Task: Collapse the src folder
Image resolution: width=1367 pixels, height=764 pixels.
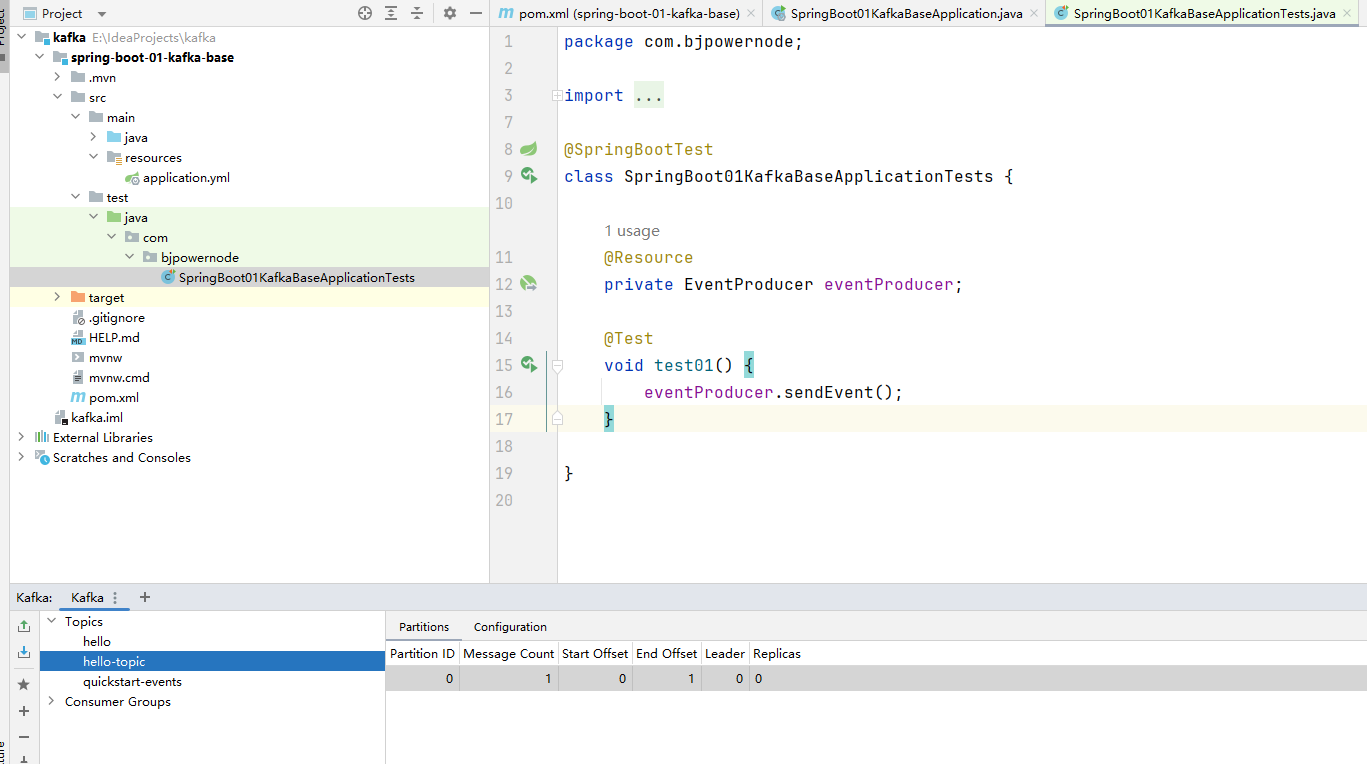Action: tap(58, 97)
